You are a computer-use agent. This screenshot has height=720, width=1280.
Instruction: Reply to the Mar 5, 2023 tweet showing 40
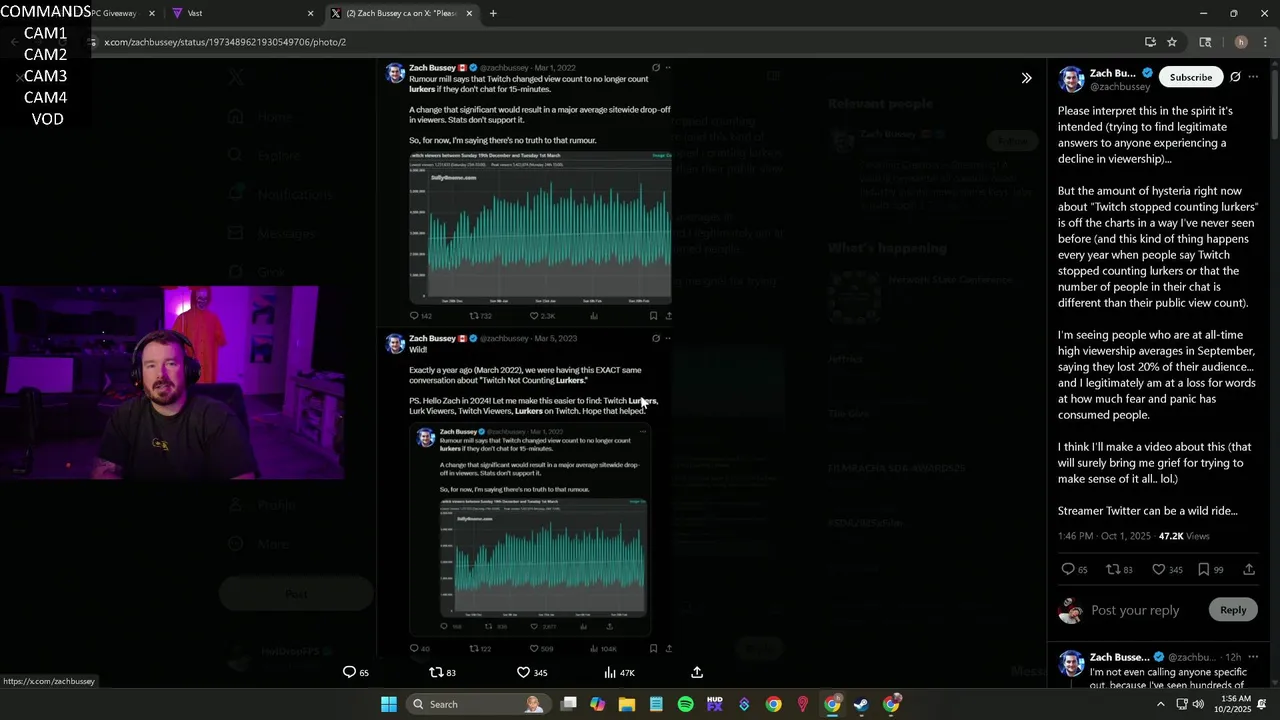click(420, 649)
